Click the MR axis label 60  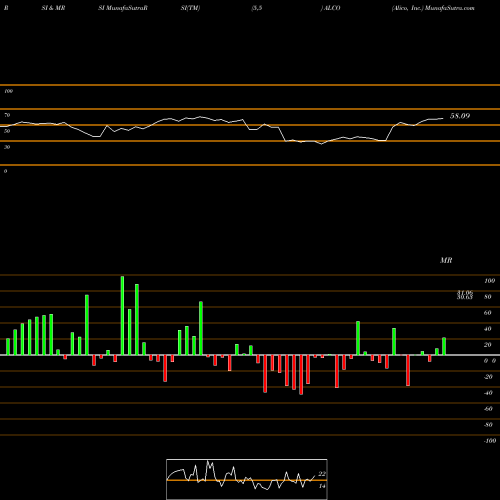(487, 313)
